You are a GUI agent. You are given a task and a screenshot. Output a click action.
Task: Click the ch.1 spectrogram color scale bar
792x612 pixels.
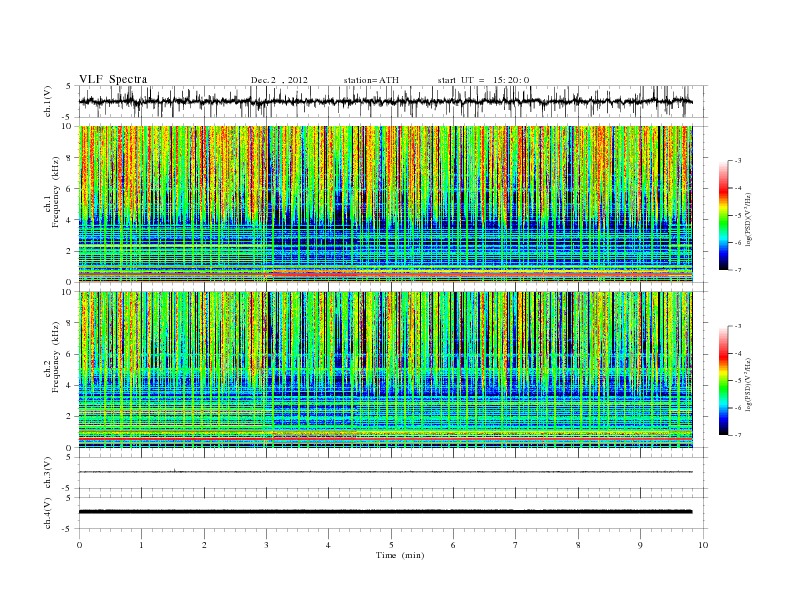tap(723, 215)
